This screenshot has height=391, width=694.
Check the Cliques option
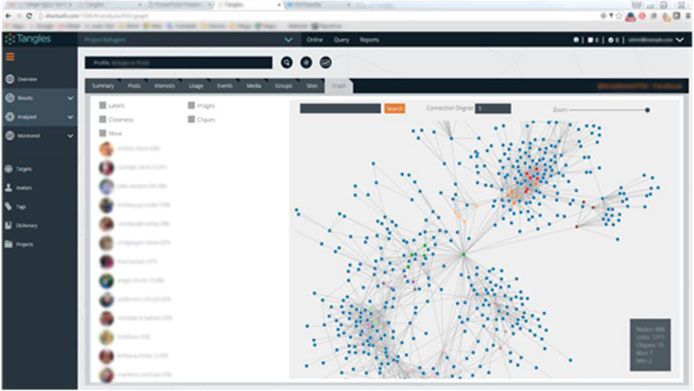click(x=191, y=119)
